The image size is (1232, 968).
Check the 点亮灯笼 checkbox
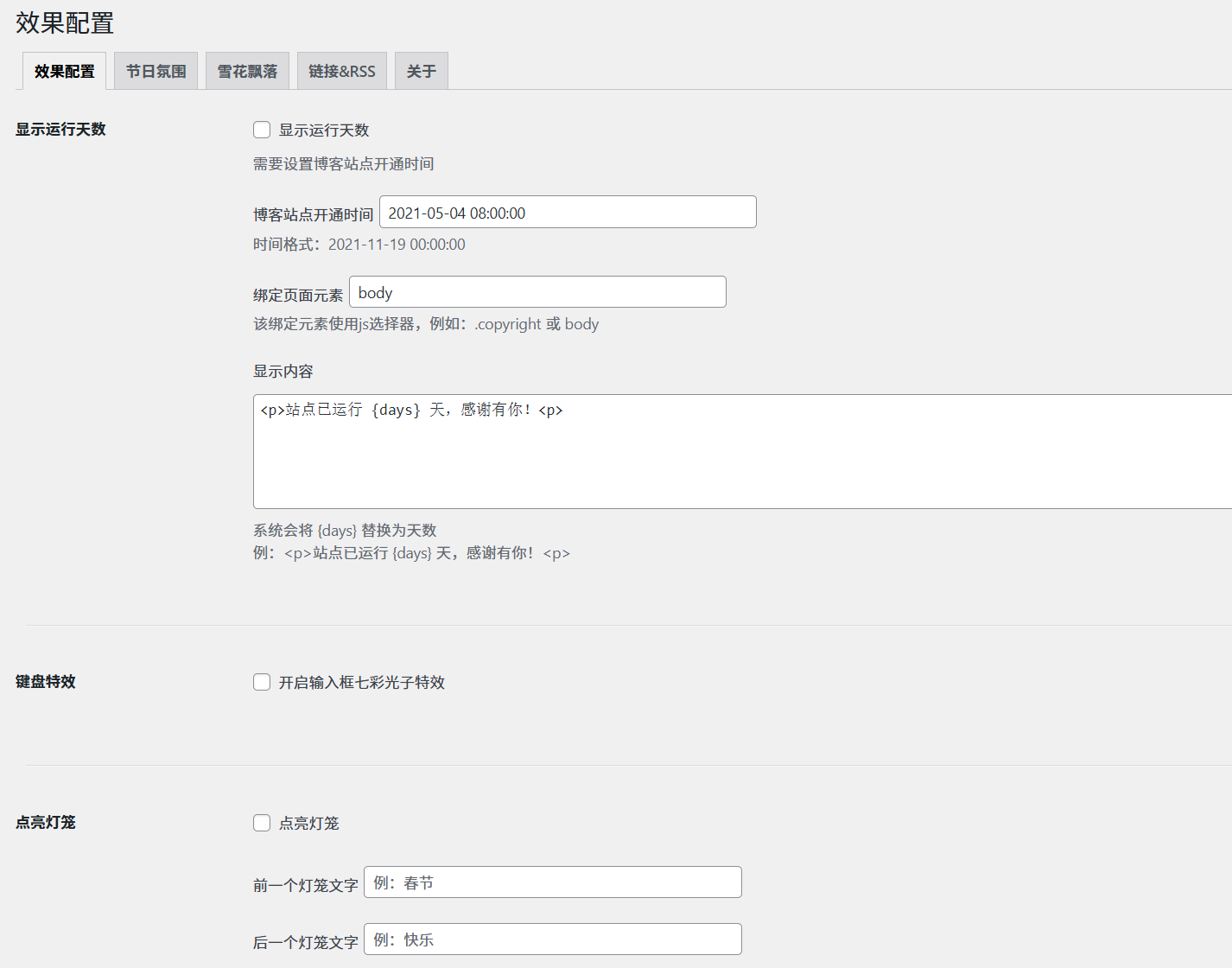[x=262, y=823]
